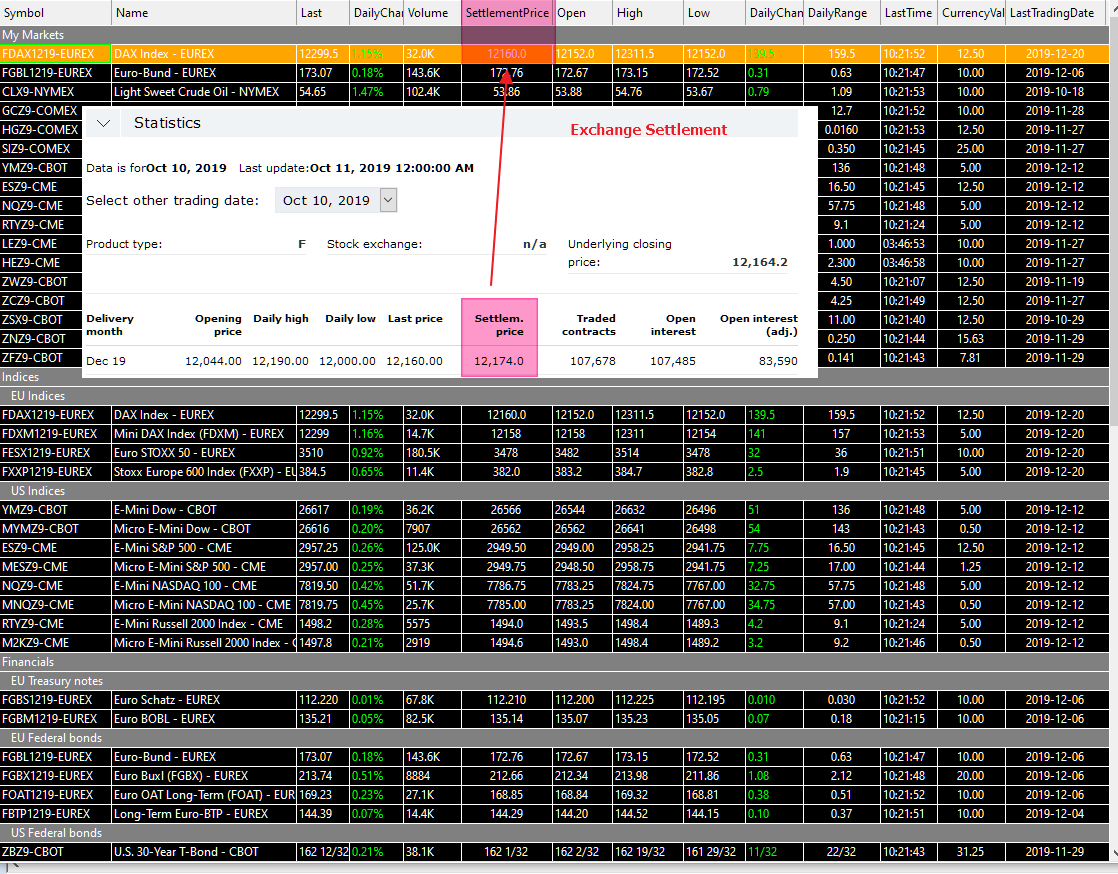Select the HGZ9-COMEX symbol cell
Screen dimensions: 1118x874
coord(41,130)
